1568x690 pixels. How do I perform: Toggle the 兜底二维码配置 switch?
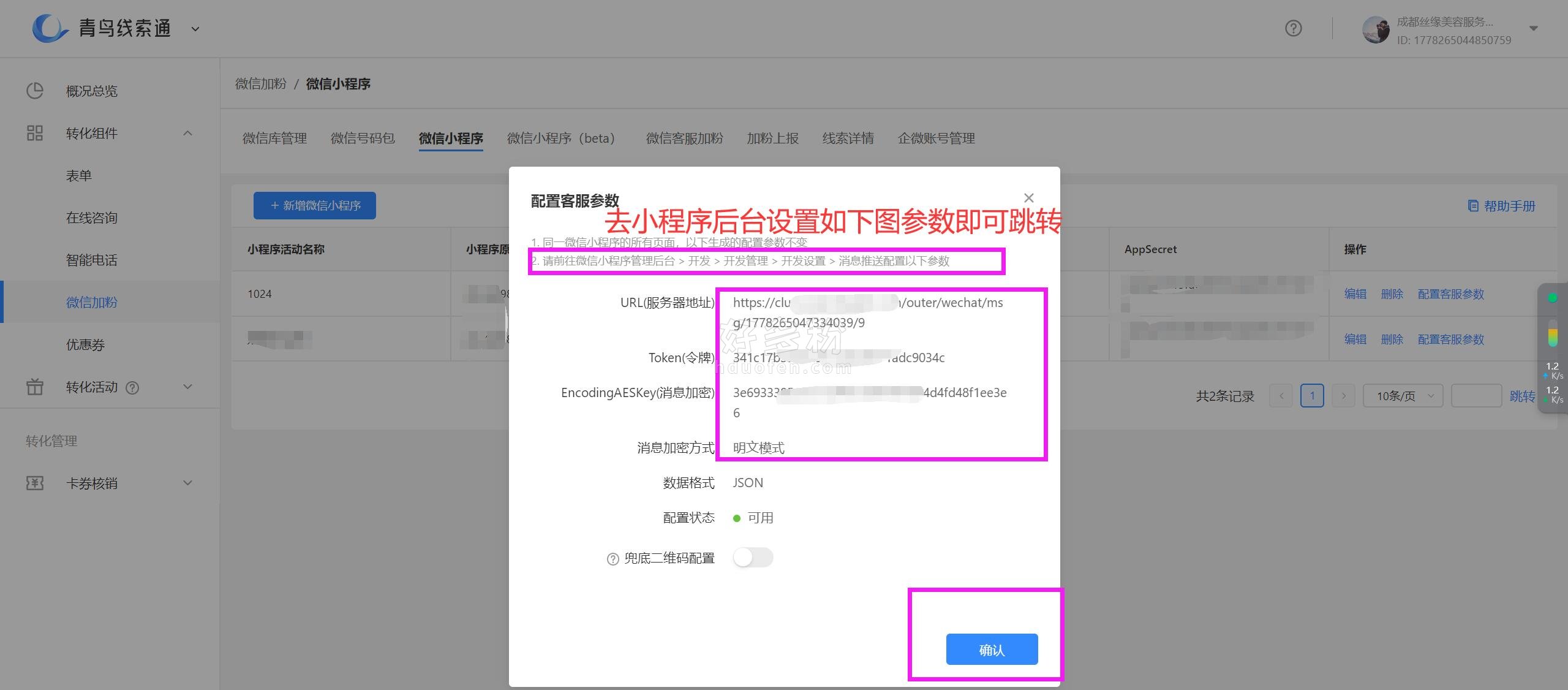(753, 558)
